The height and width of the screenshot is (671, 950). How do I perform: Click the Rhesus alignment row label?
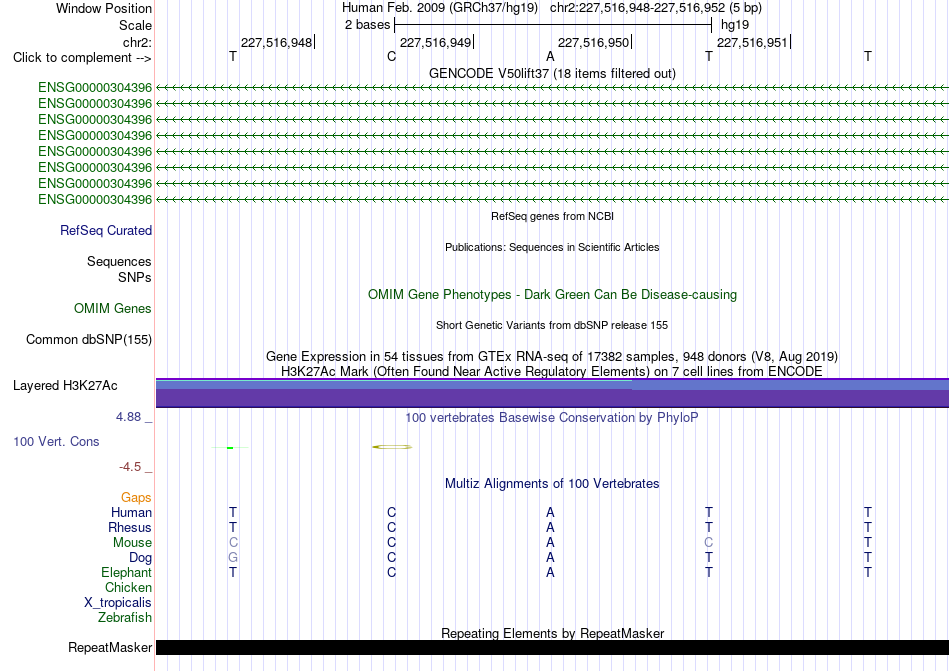point(130,527)
